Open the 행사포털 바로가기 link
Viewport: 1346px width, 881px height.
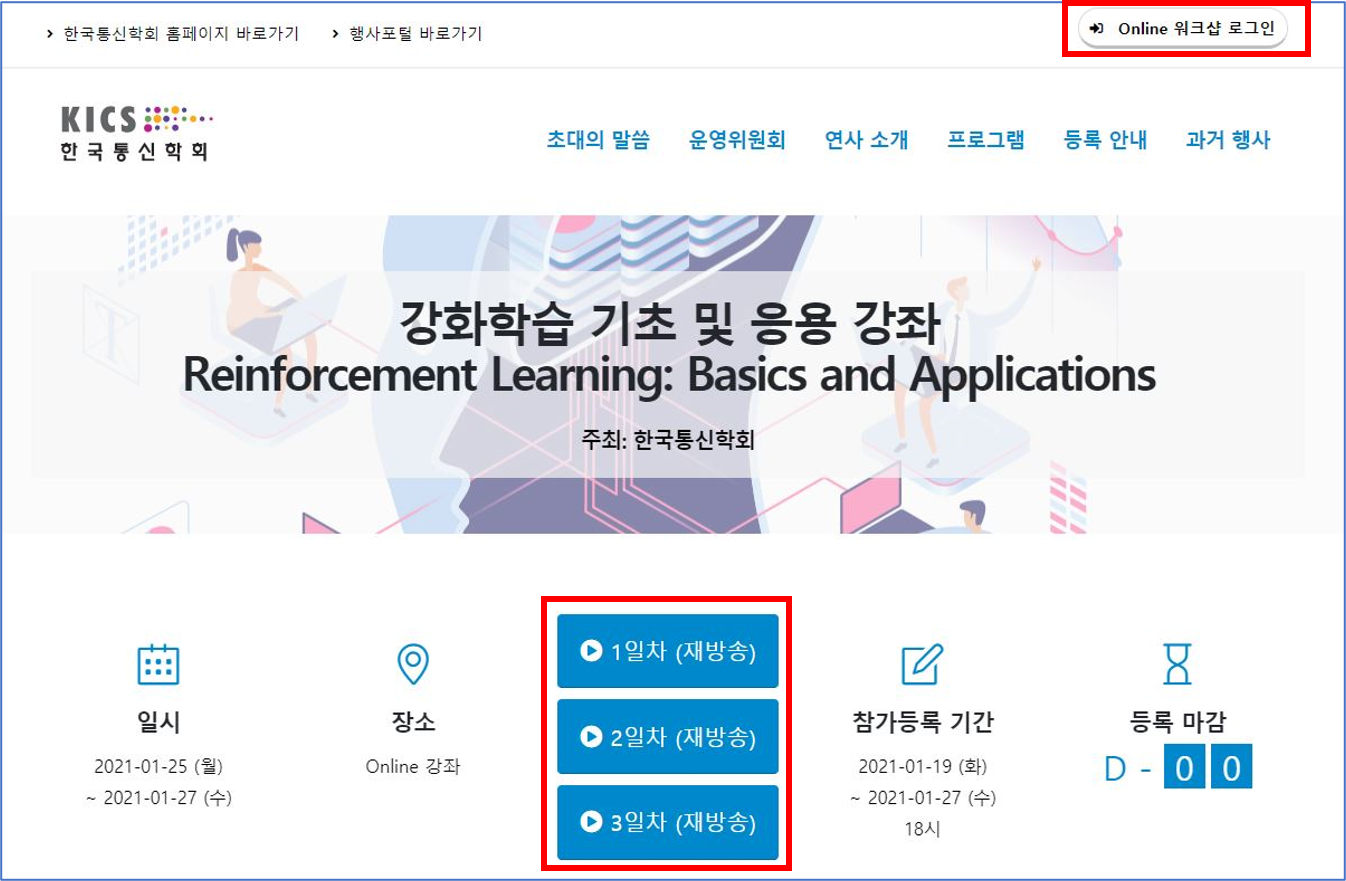(x=415, y=33)
